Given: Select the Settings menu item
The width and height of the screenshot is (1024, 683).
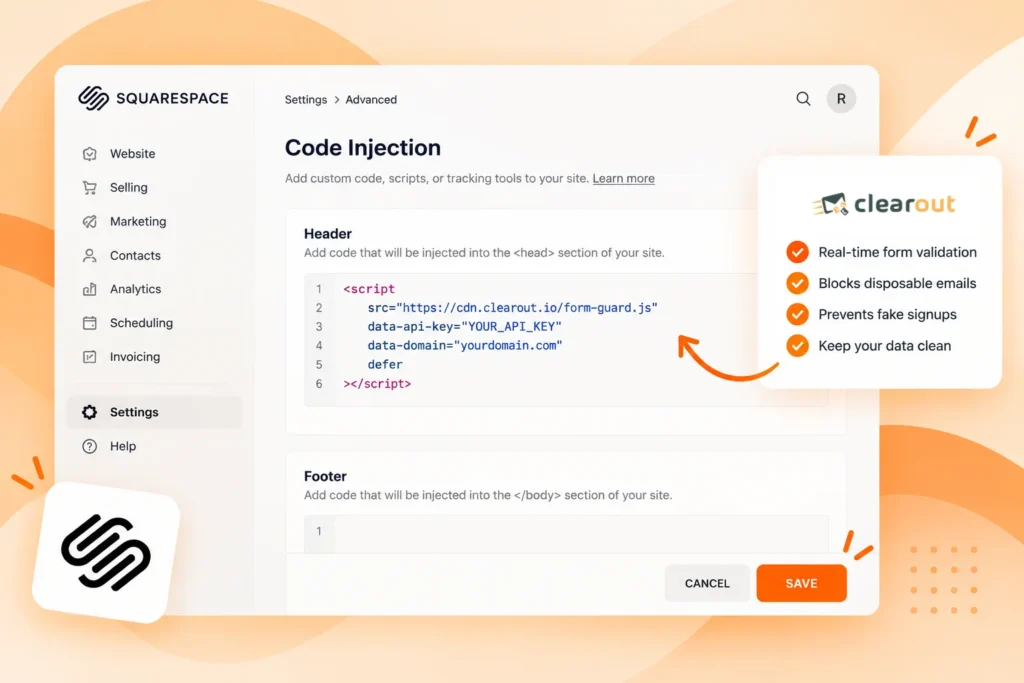Looking at the screenshot, I should pyautogui.click(x=155, y=412).
